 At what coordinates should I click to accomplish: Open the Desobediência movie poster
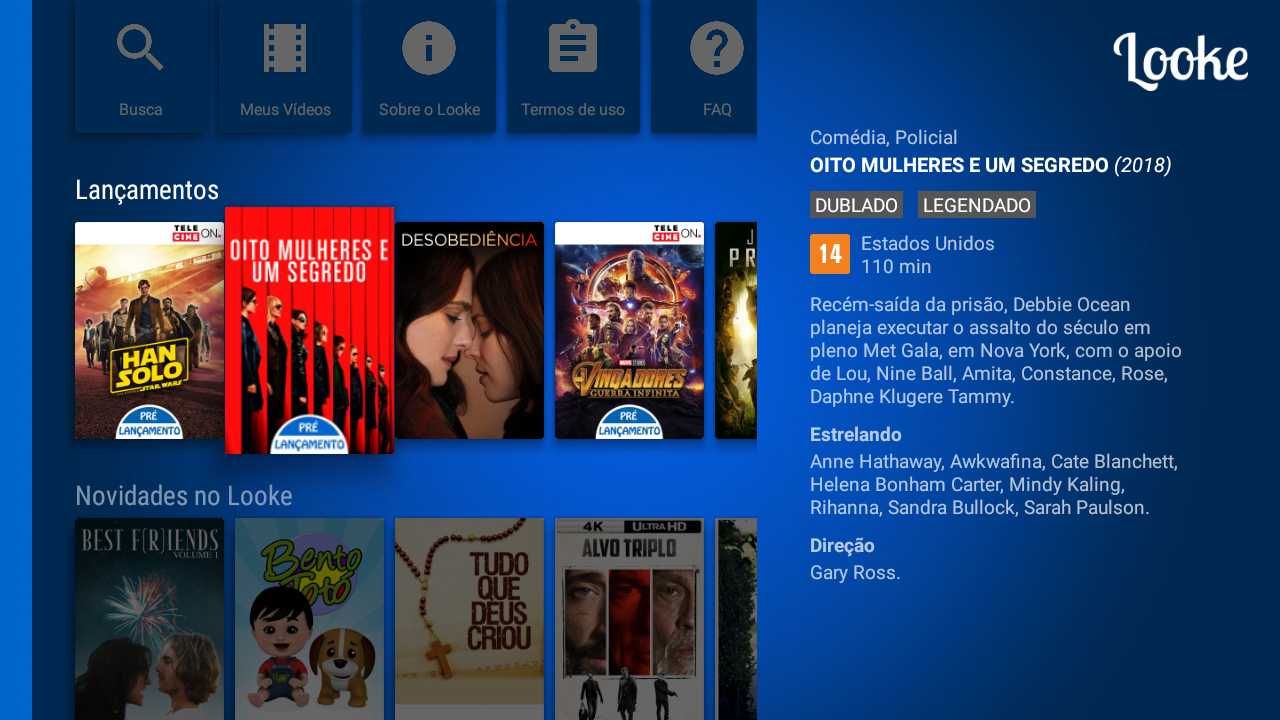469,330
